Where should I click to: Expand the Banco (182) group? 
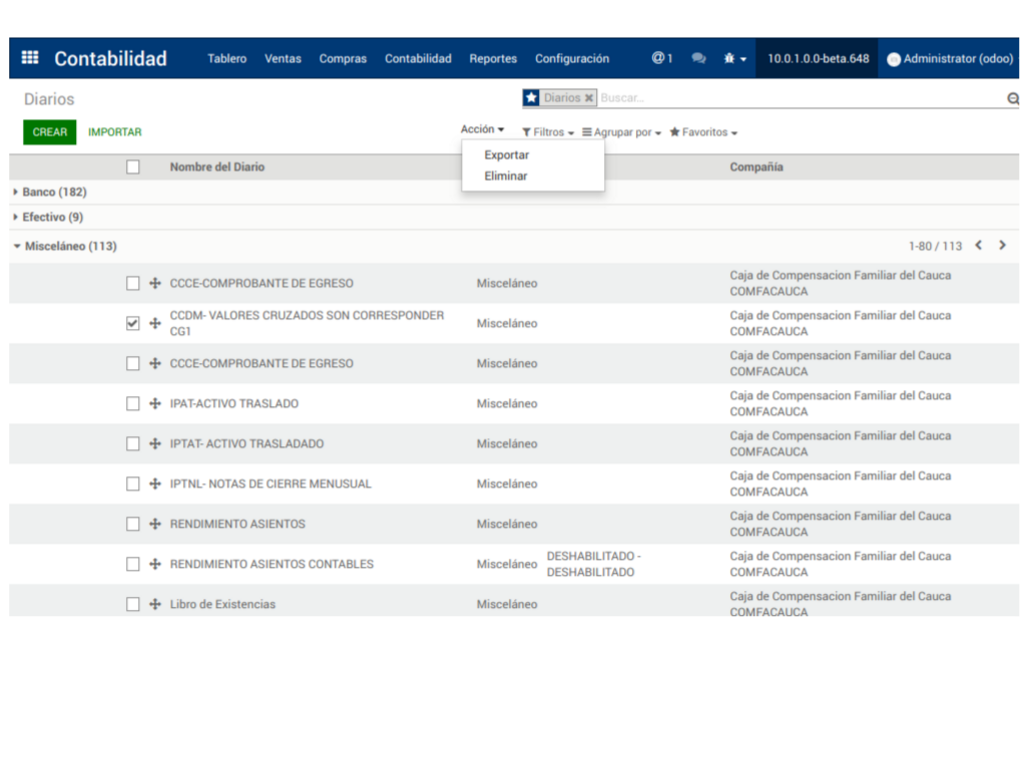(x=55, y=192)
